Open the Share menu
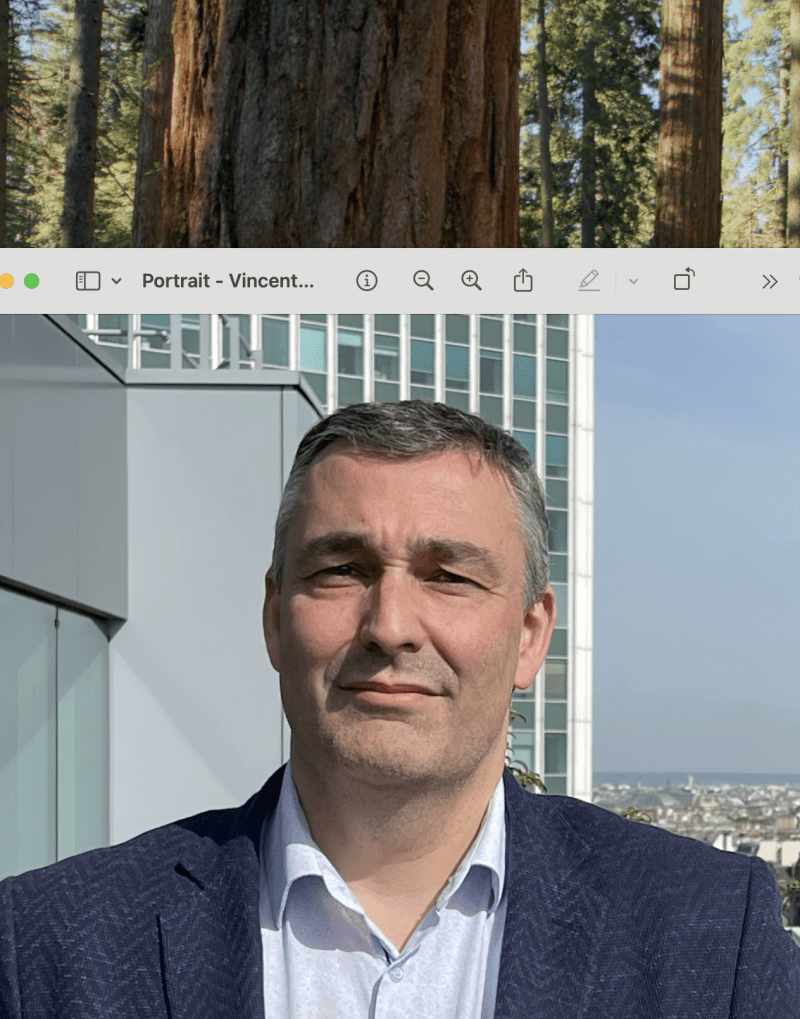800x1019 pixels. pos(523,281)
